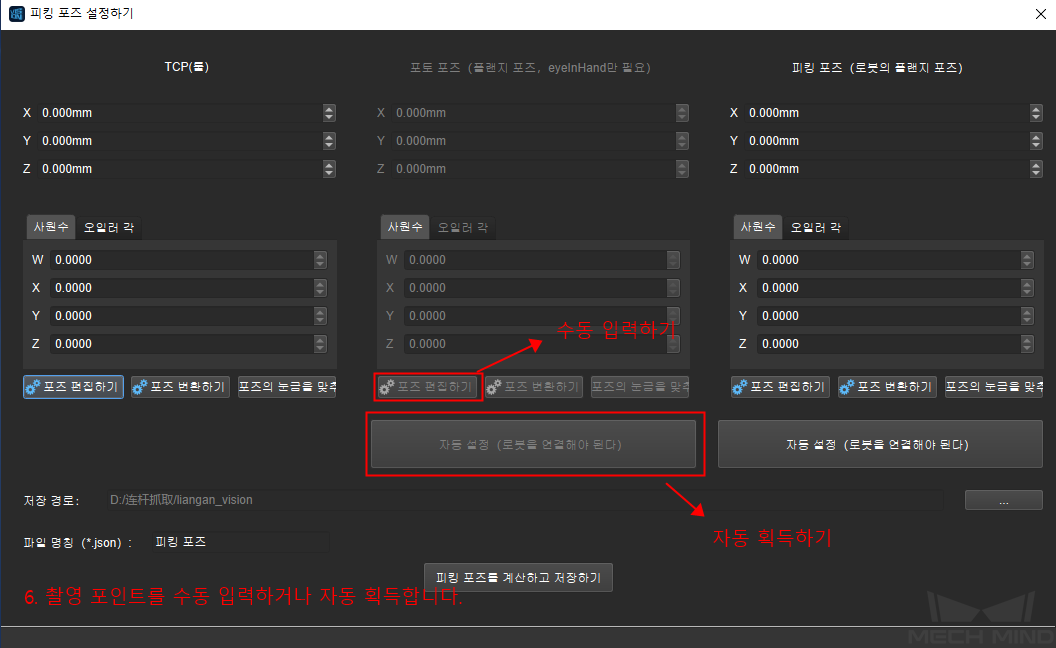Switch to 오일러 각 tab in 피킹 포즈 section
This screenshot has height=648, width=1056.
tap(816, 228)
